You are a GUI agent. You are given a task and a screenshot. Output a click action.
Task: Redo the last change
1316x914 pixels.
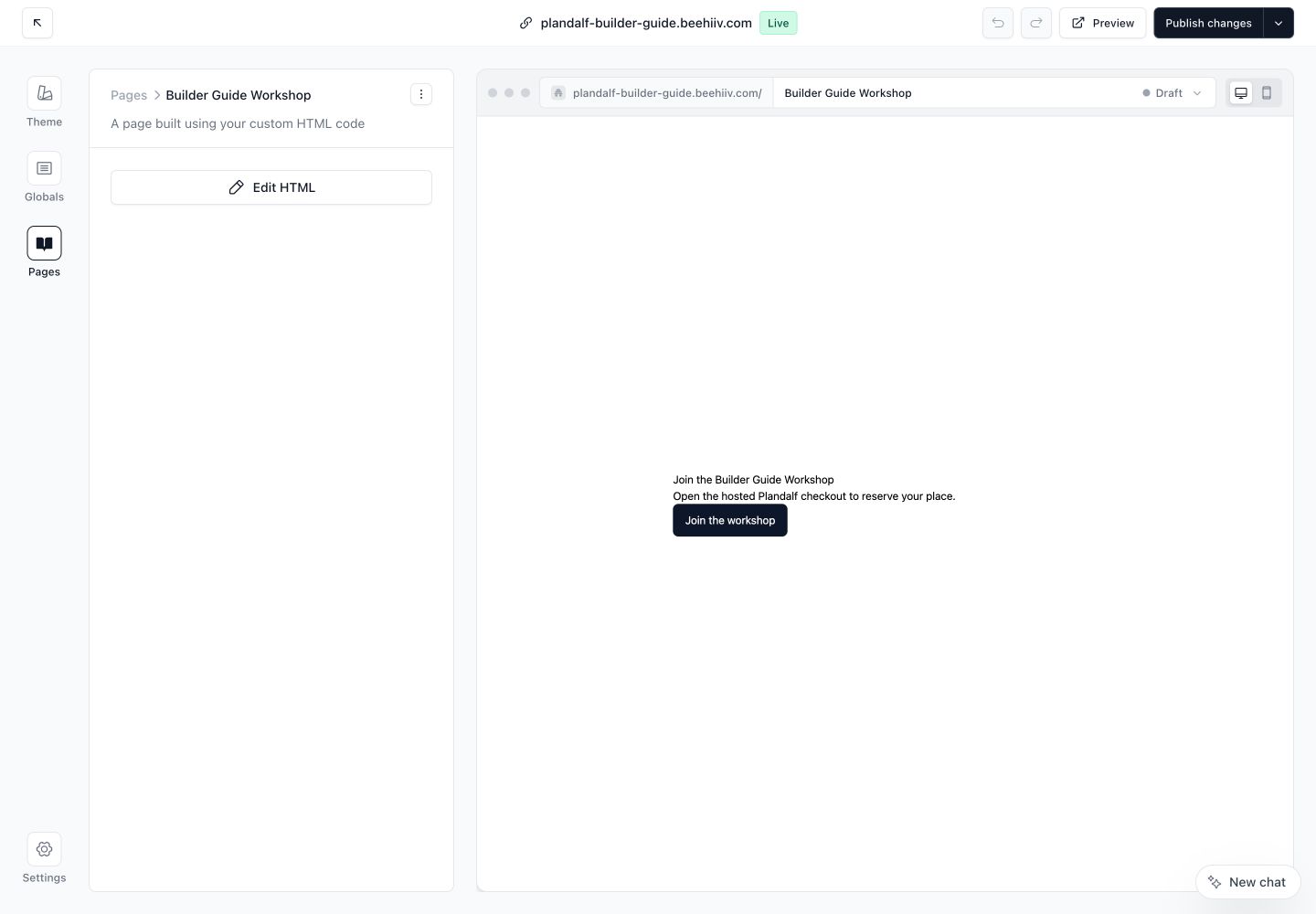(1036, 23)
